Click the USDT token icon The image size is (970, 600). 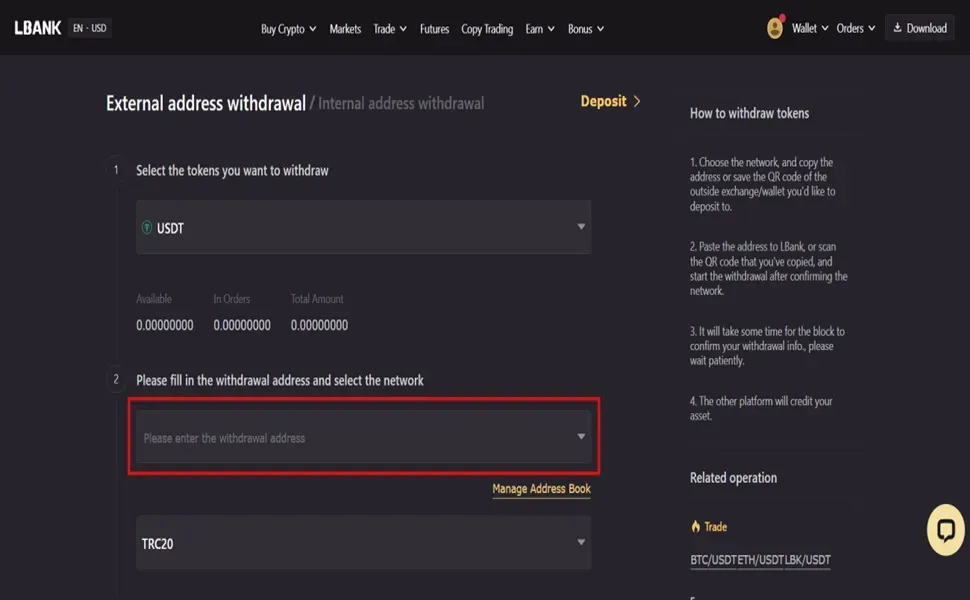[x=149, y=227]
